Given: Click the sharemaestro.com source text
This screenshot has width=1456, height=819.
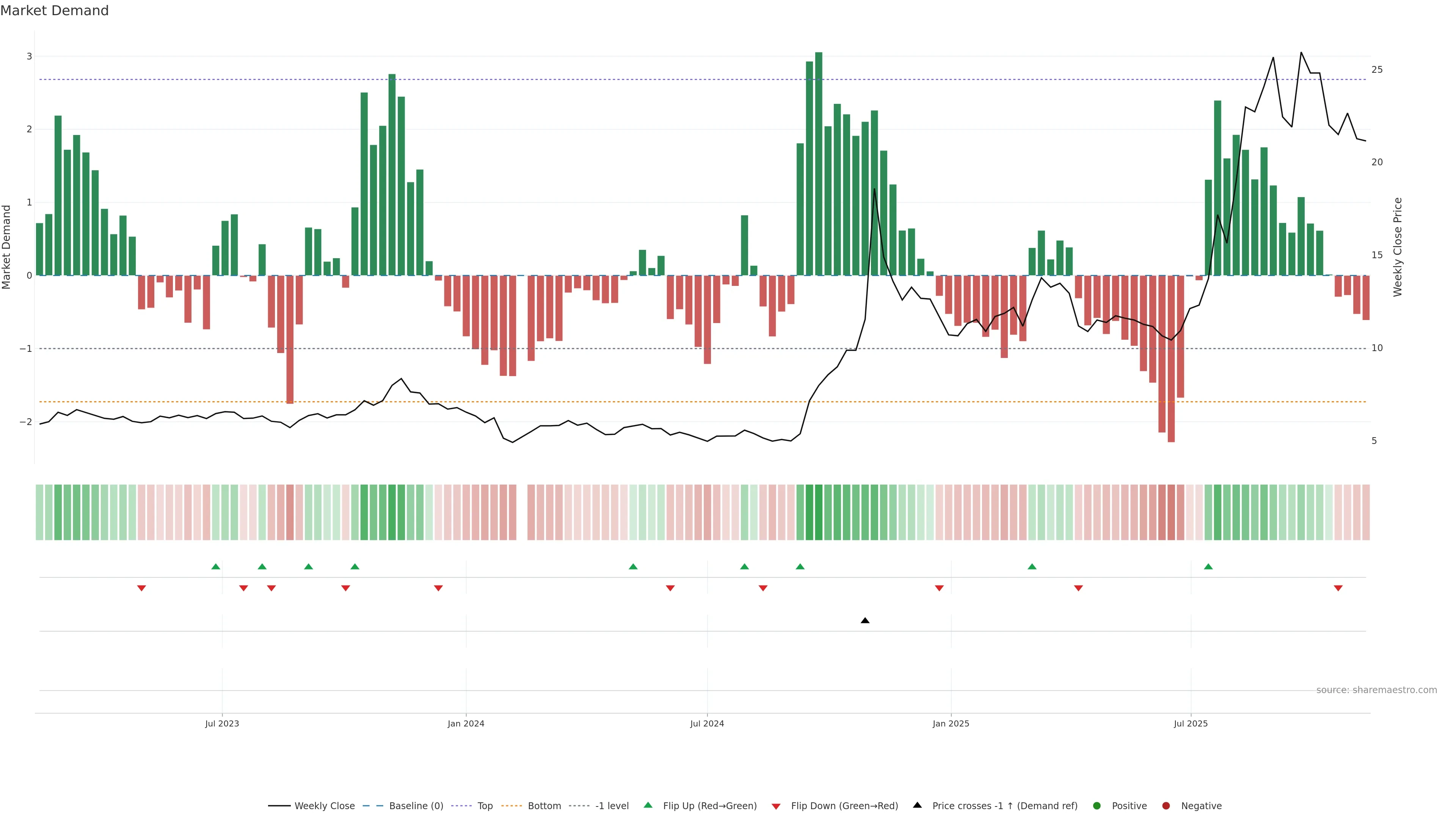Looking at the screenshot, I should coord(1376,690).
